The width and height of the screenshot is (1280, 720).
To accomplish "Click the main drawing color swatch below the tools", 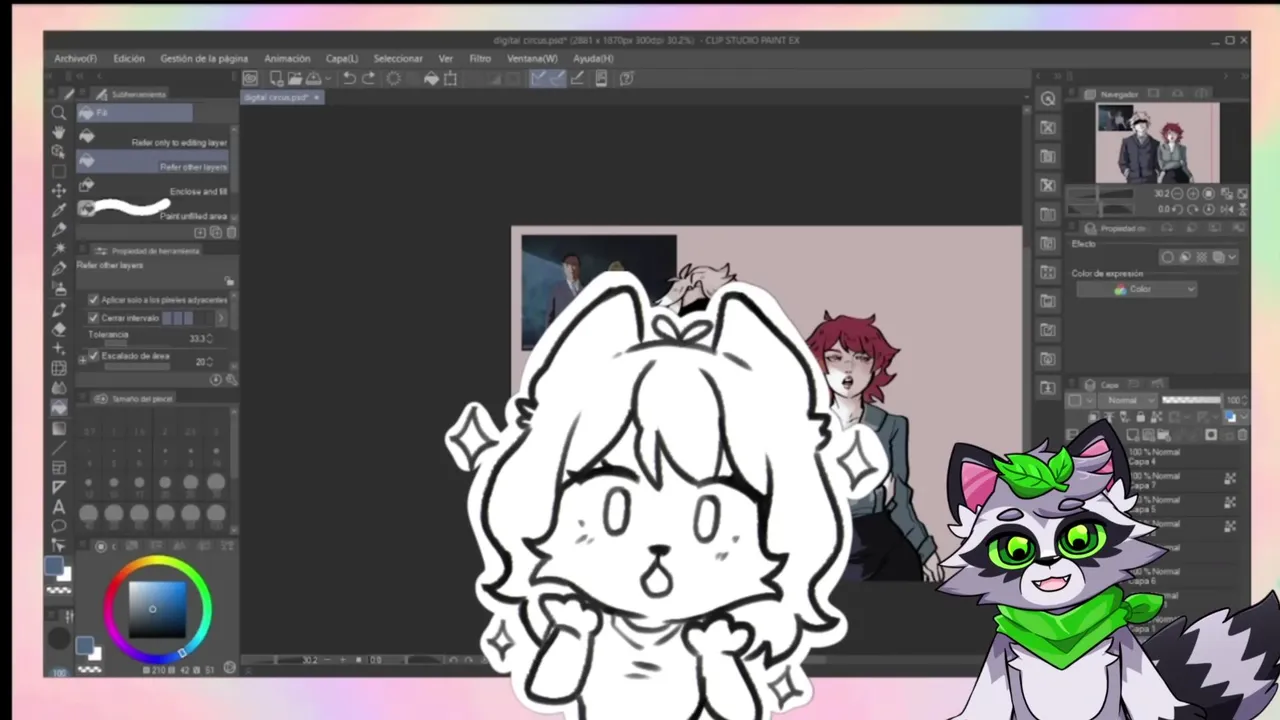I will (x=55, y=567).
